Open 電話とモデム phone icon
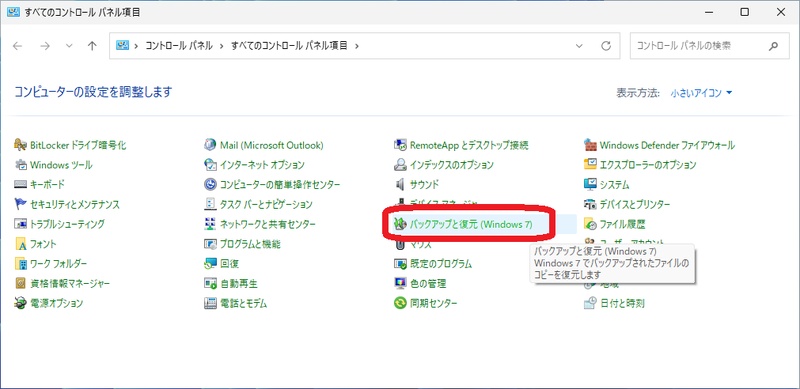 tap(211, 303)
